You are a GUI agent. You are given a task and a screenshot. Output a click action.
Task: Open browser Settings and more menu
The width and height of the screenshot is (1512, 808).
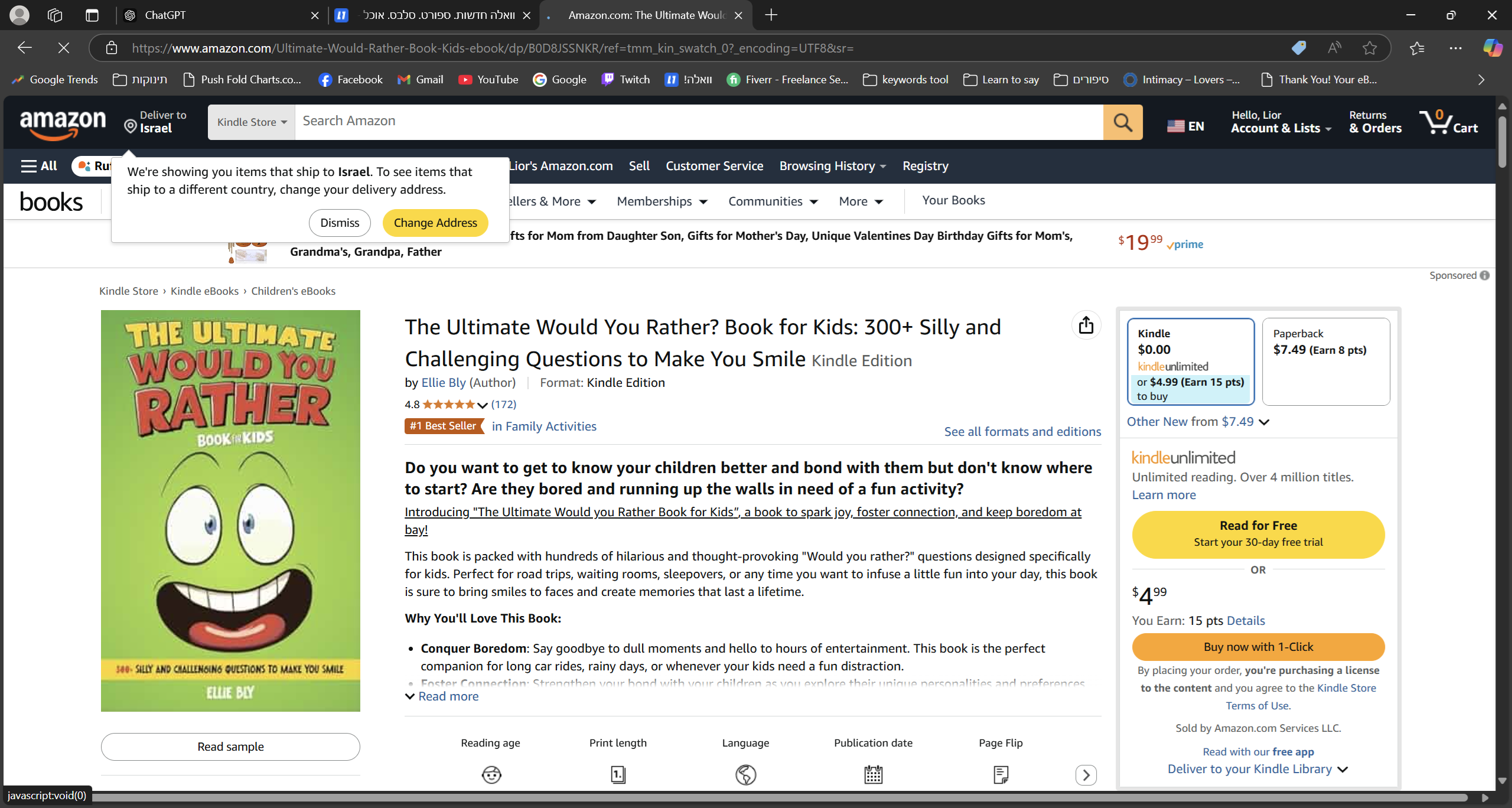1455,48
